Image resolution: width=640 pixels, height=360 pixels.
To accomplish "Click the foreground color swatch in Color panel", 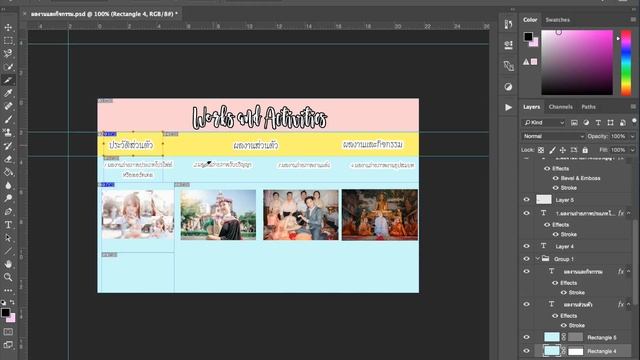I will (528, 36).
